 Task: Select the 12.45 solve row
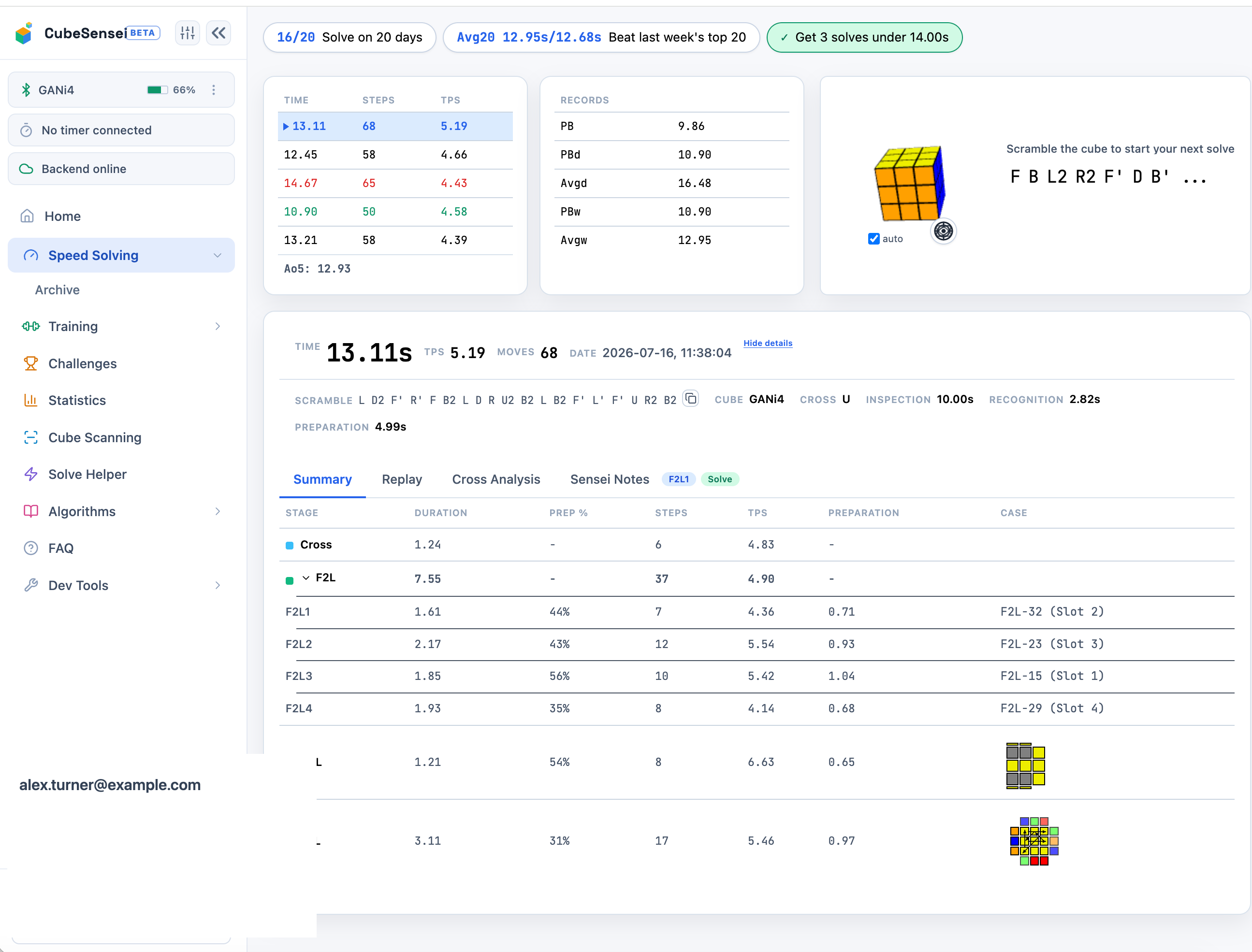pos(395,155)
